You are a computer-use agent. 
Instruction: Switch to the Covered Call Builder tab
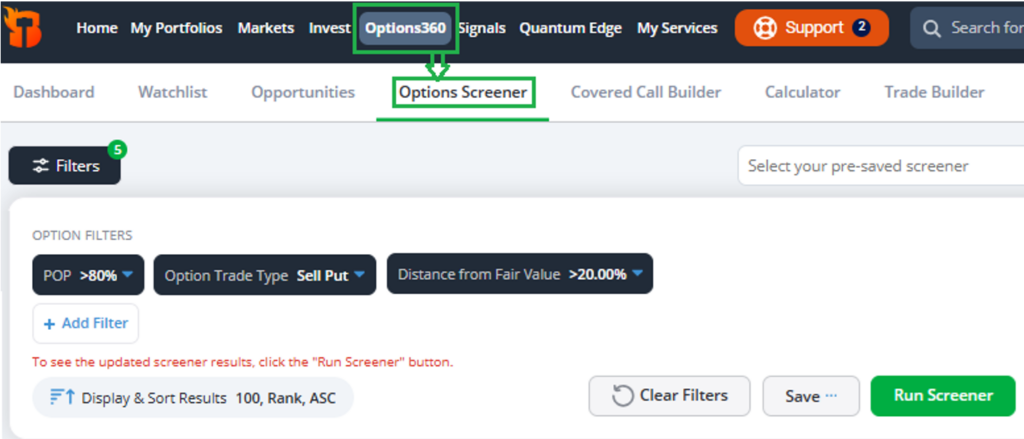pyautogui.click(x=646, y=92)
